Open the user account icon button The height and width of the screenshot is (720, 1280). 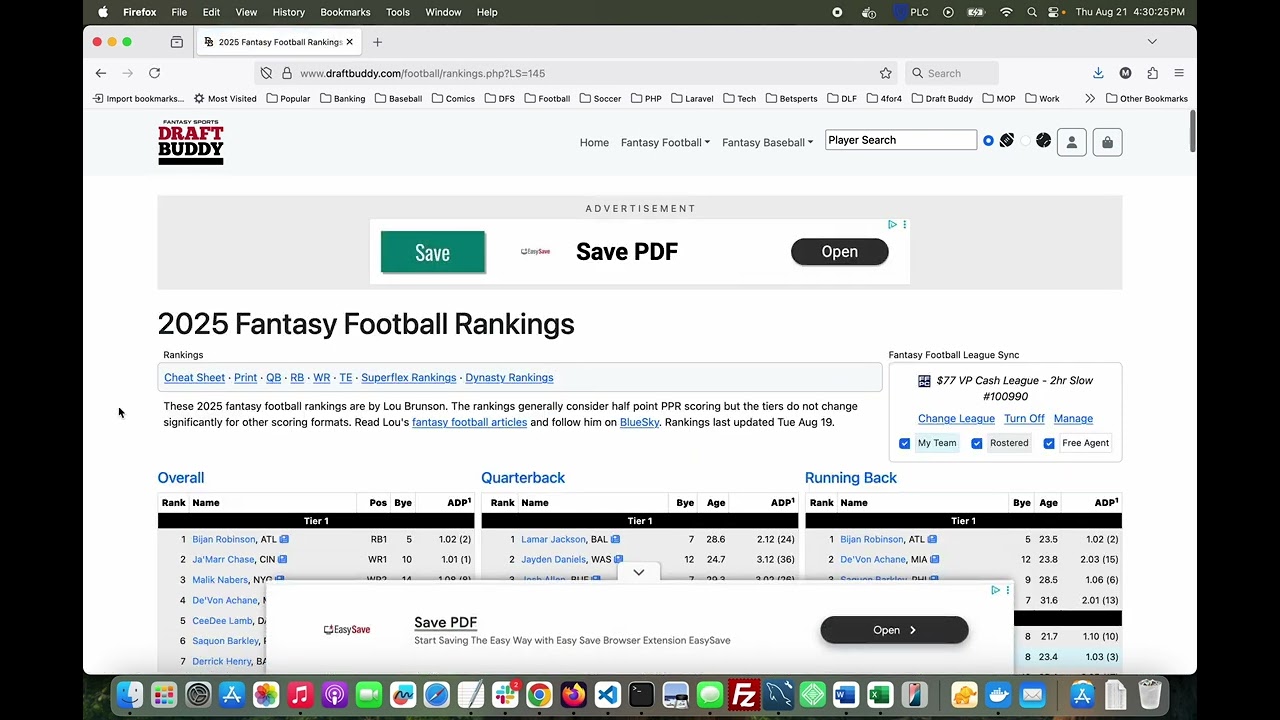click(1071, 142)
